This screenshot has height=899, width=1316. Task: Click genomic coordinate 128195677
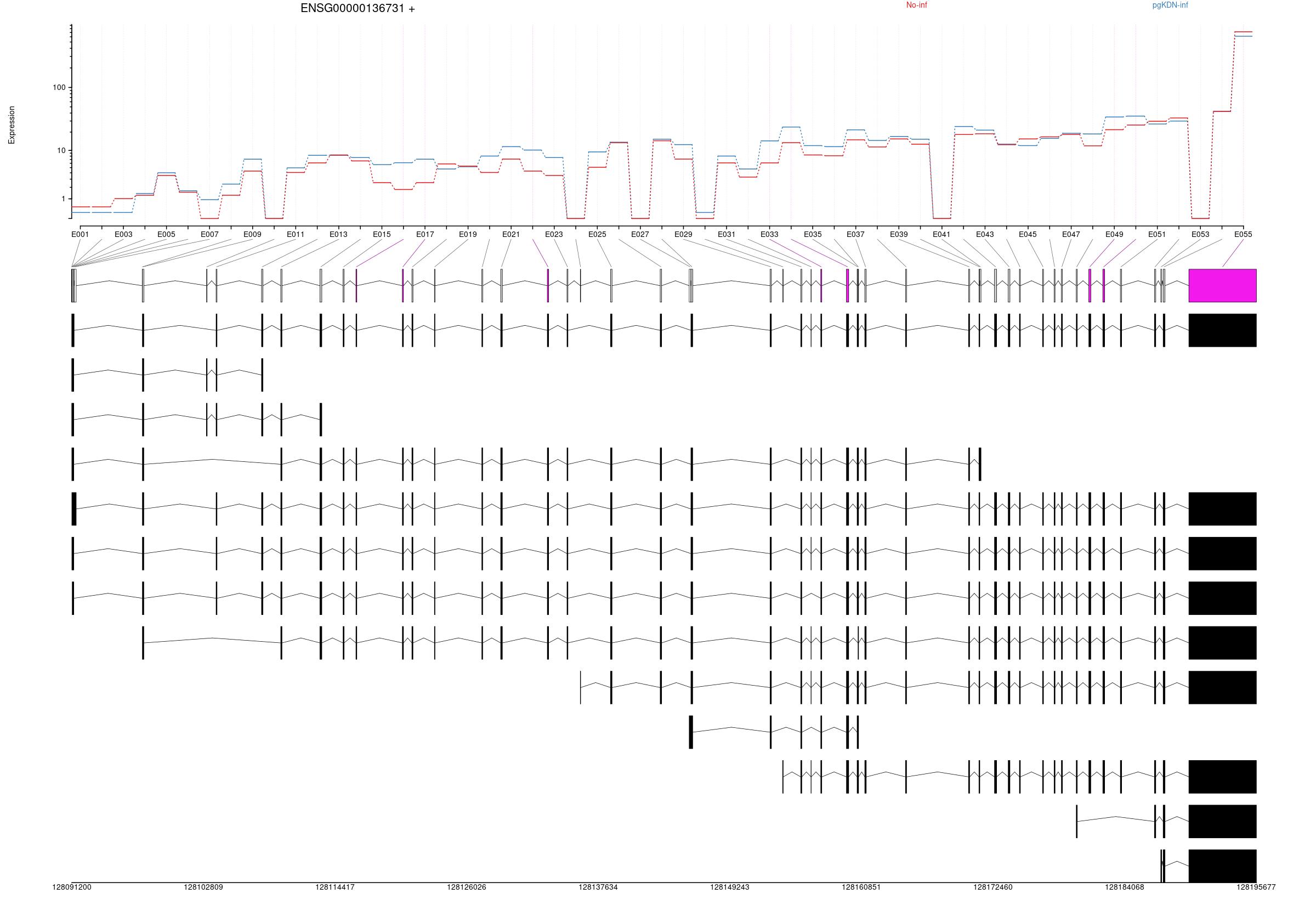[1256, 887]
